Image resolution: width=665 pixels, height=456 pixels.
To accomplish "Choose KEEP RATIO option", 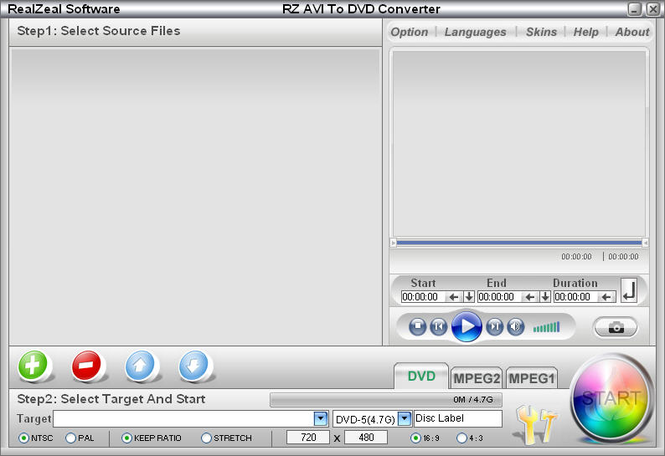I will (x=126, y=438).
